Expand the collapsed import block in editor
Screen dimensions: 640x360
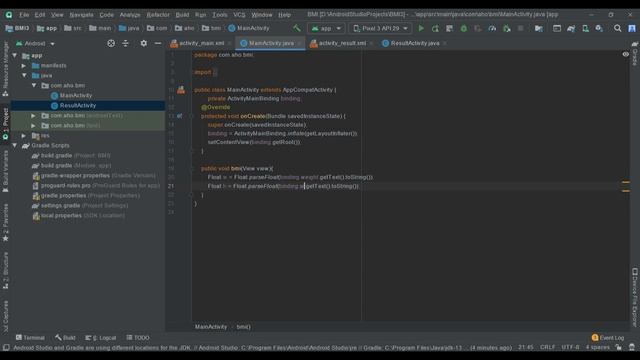pyautogui.click(x=215, y=72)
